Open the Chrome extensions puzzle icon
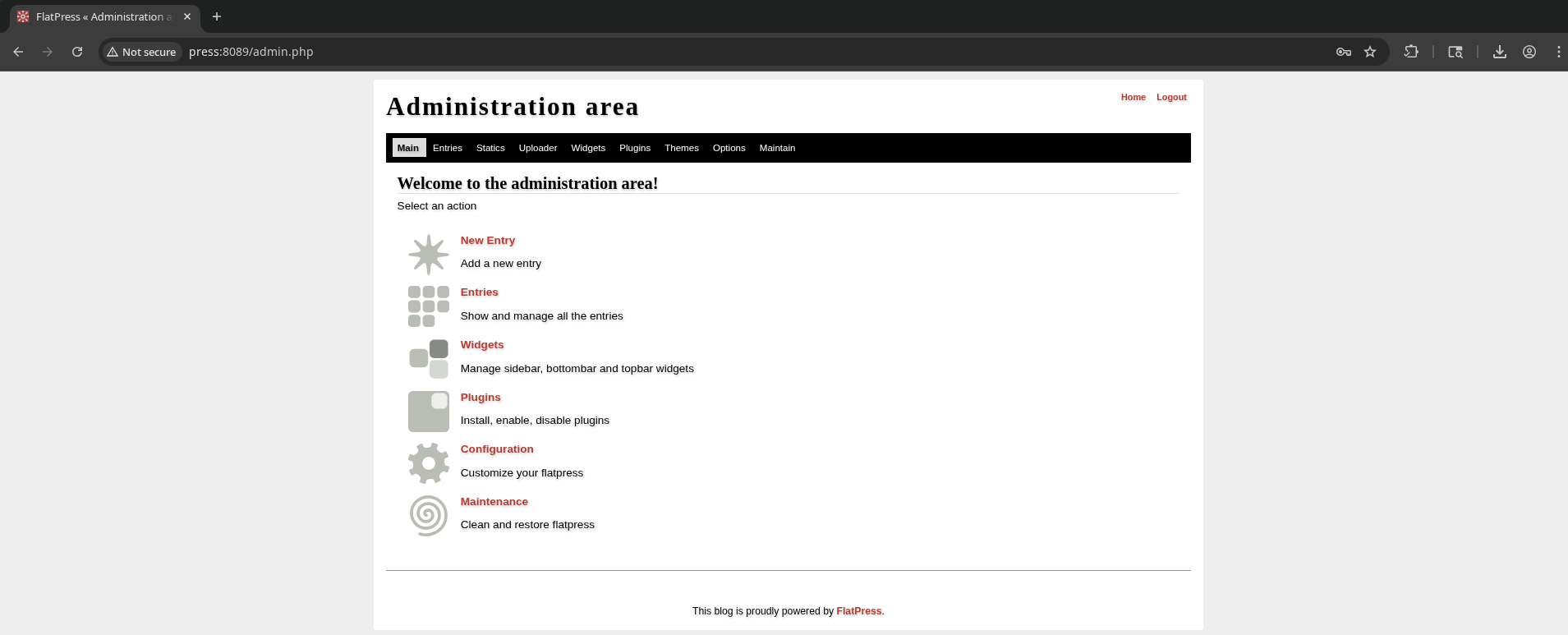 (1411, 52)
